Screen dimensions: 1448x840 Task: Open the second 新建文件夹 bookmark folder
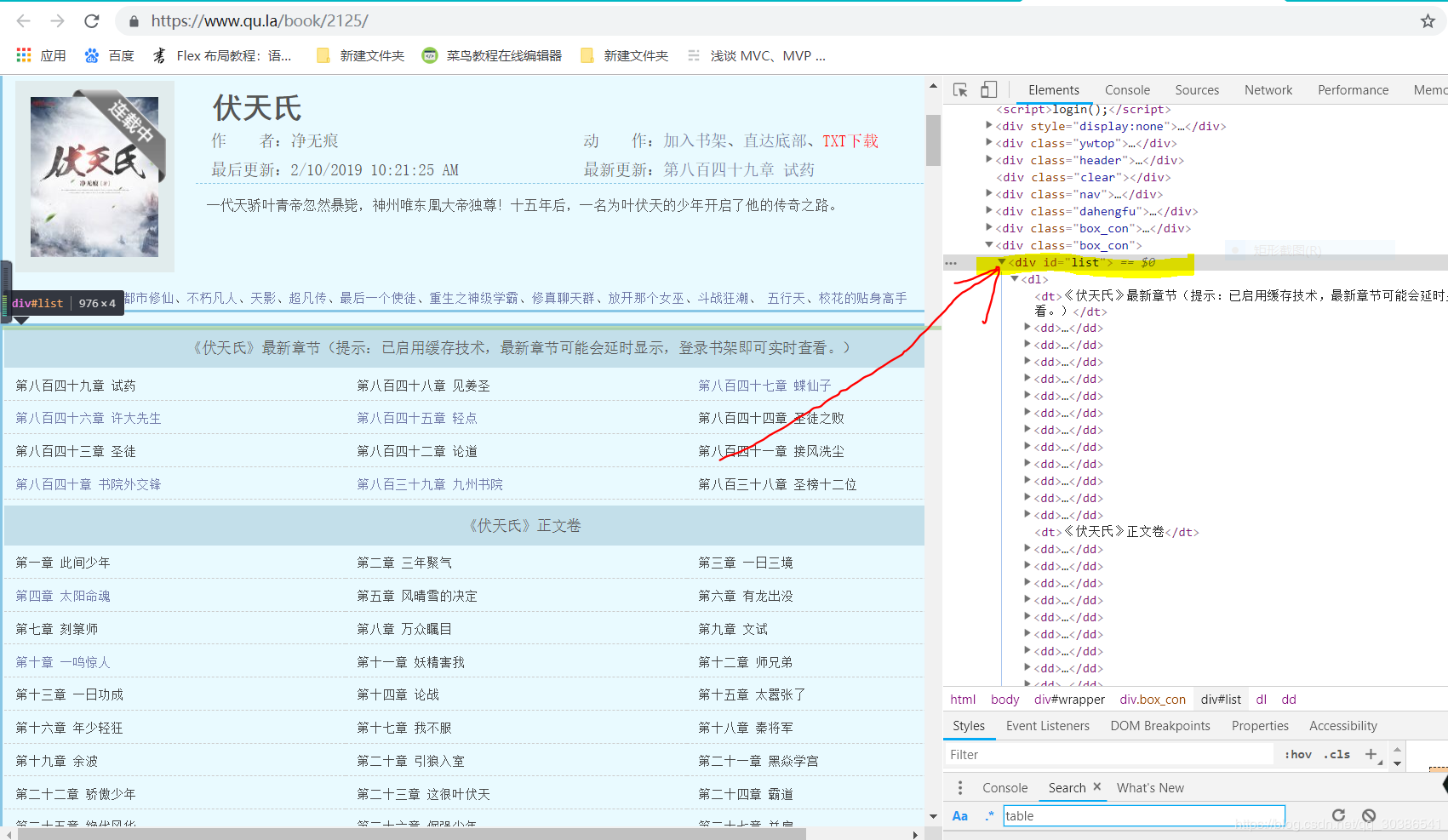pos(624,55)
